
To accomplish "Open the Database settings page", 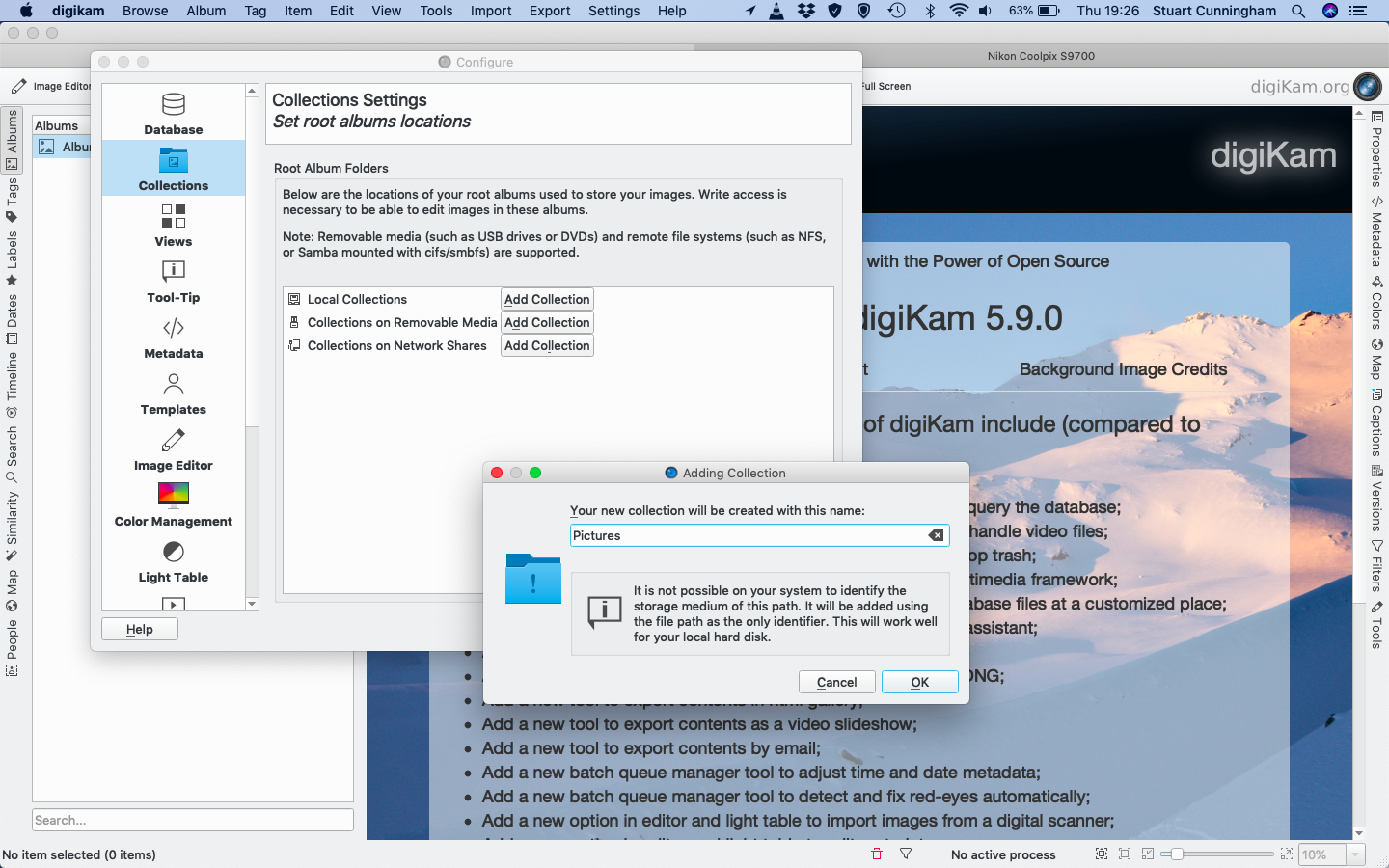I will (x=174, y=114).
